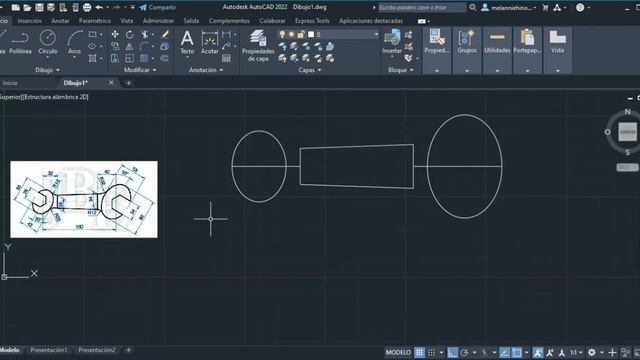Open the Express Tools tab
Screen dimensions: 640x360
point(312,21)
